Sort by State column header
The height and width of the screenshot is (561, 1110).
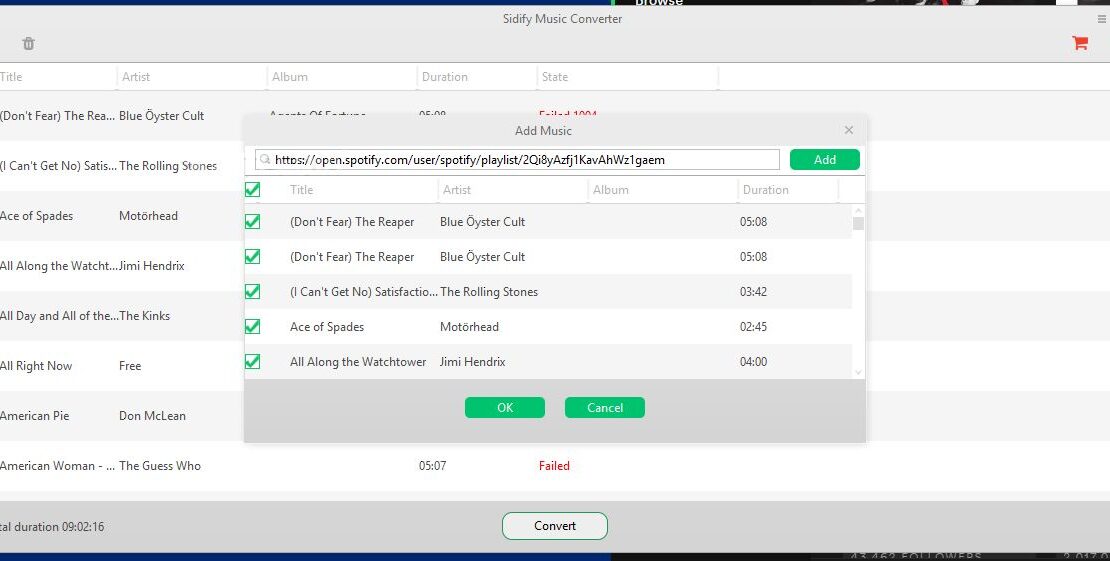[x=555, y=76]
